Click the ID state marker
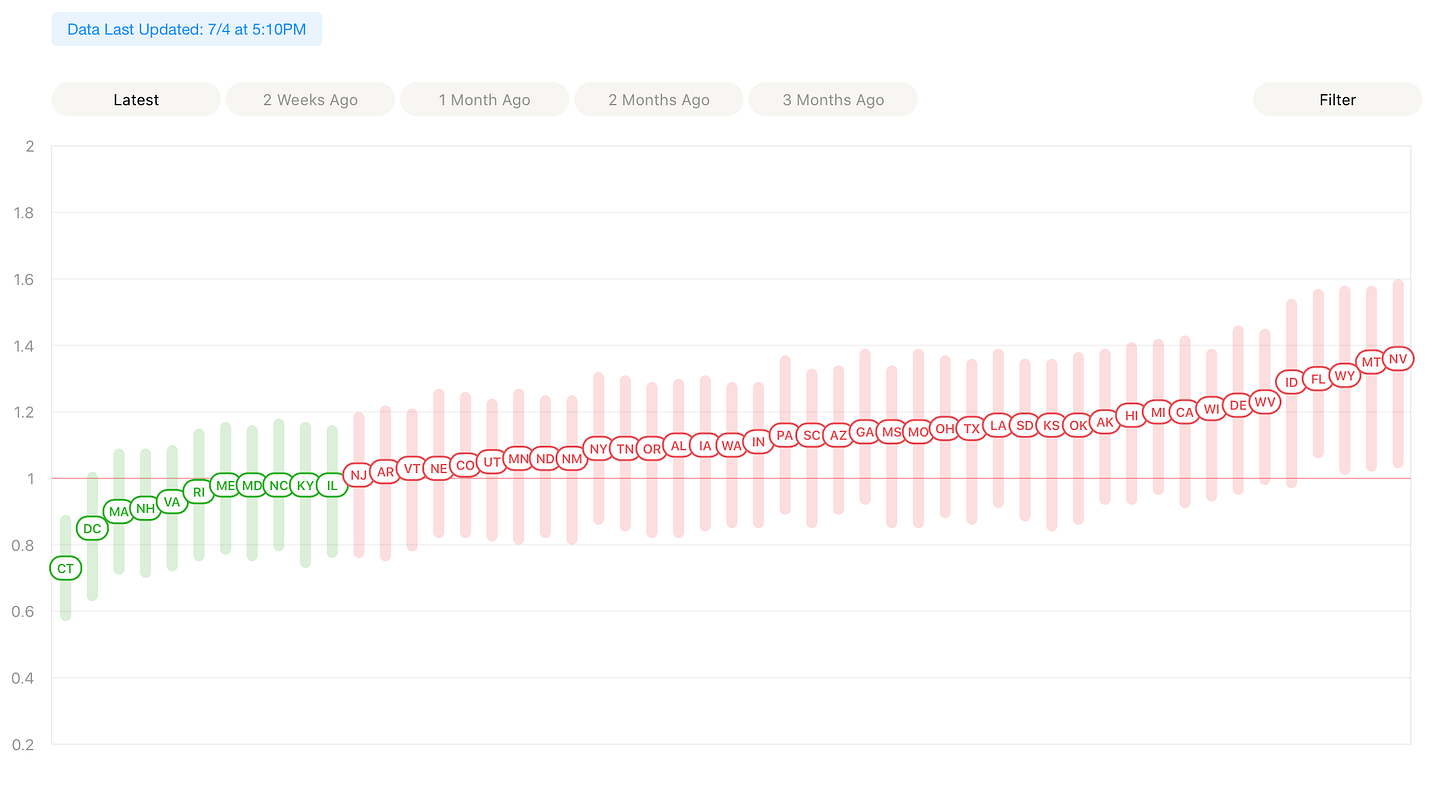1456x796 pixels. 1291,381
